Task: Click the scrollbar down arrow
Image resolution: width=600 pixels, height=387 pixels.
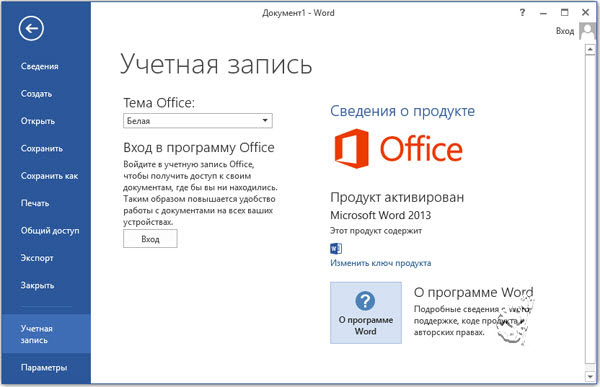Action: click(x=590, y=376)
